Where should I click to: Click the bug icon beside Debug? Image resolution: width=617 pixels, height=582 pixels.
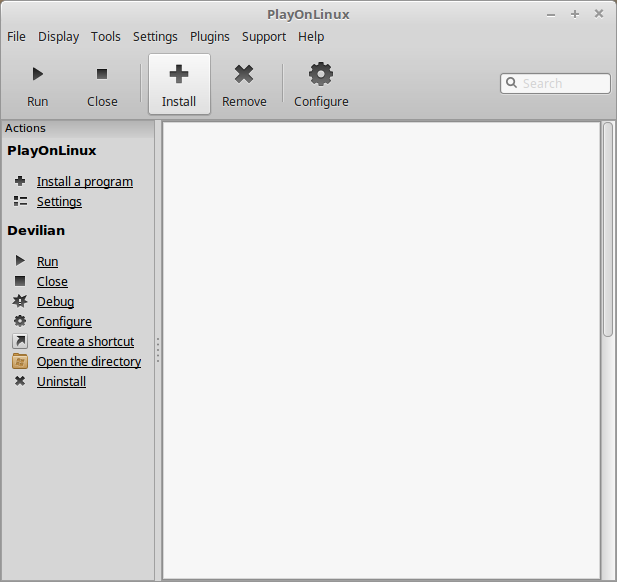20,301
